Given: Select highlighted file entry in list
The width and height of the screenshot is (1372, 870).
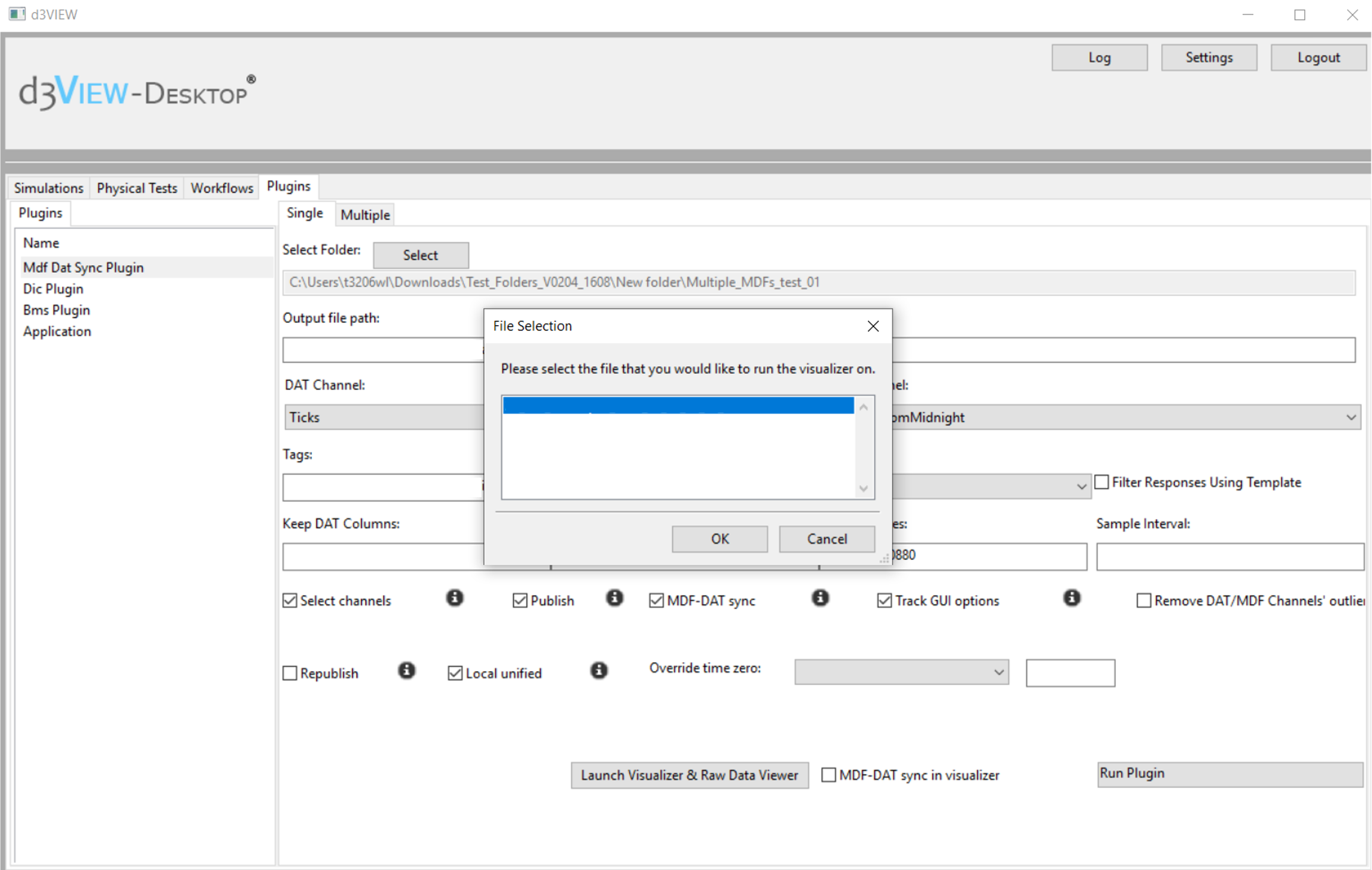Looking at the screenshot, I should [x=678, y=405].
